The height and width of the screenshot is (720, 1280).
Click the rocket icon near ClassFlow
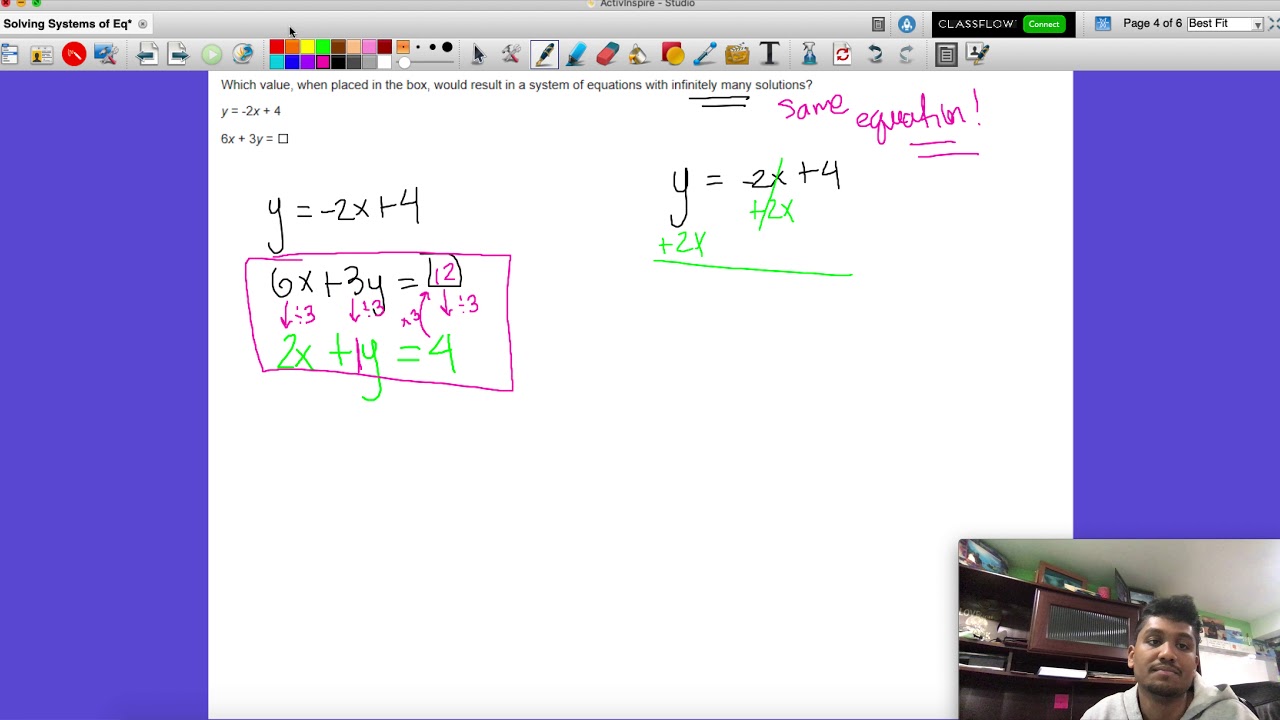pyautogui.click(x=906, y=24)
